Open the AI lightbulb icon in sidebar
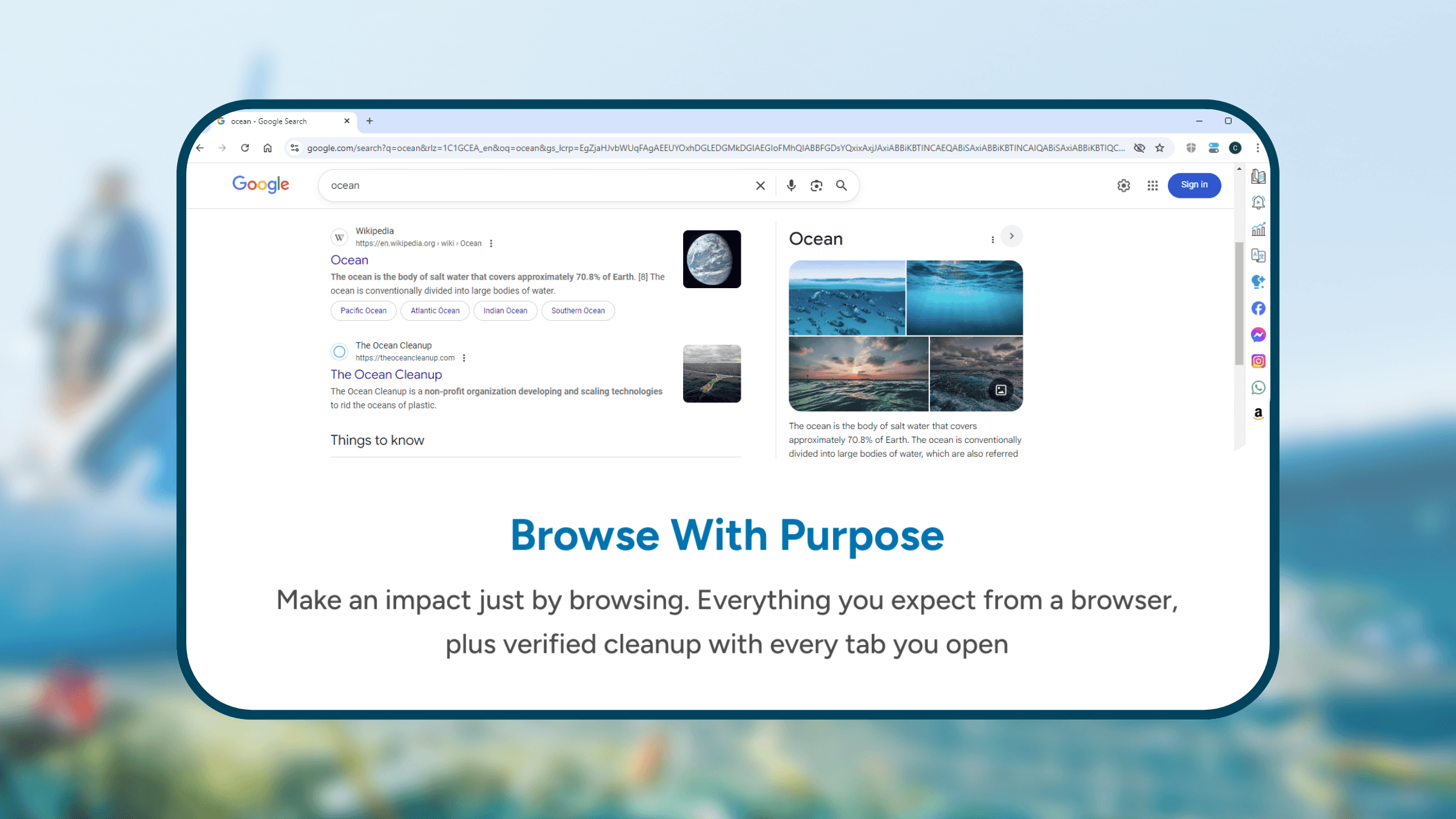 pyautogui.click(x=1258, y=281)
